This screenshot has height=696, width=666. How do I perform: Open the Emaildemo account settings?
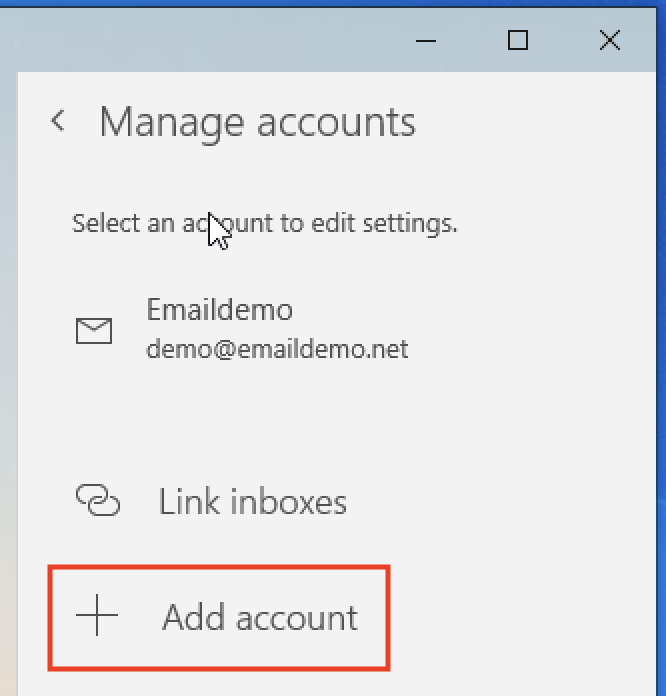(x=219, y=309)
